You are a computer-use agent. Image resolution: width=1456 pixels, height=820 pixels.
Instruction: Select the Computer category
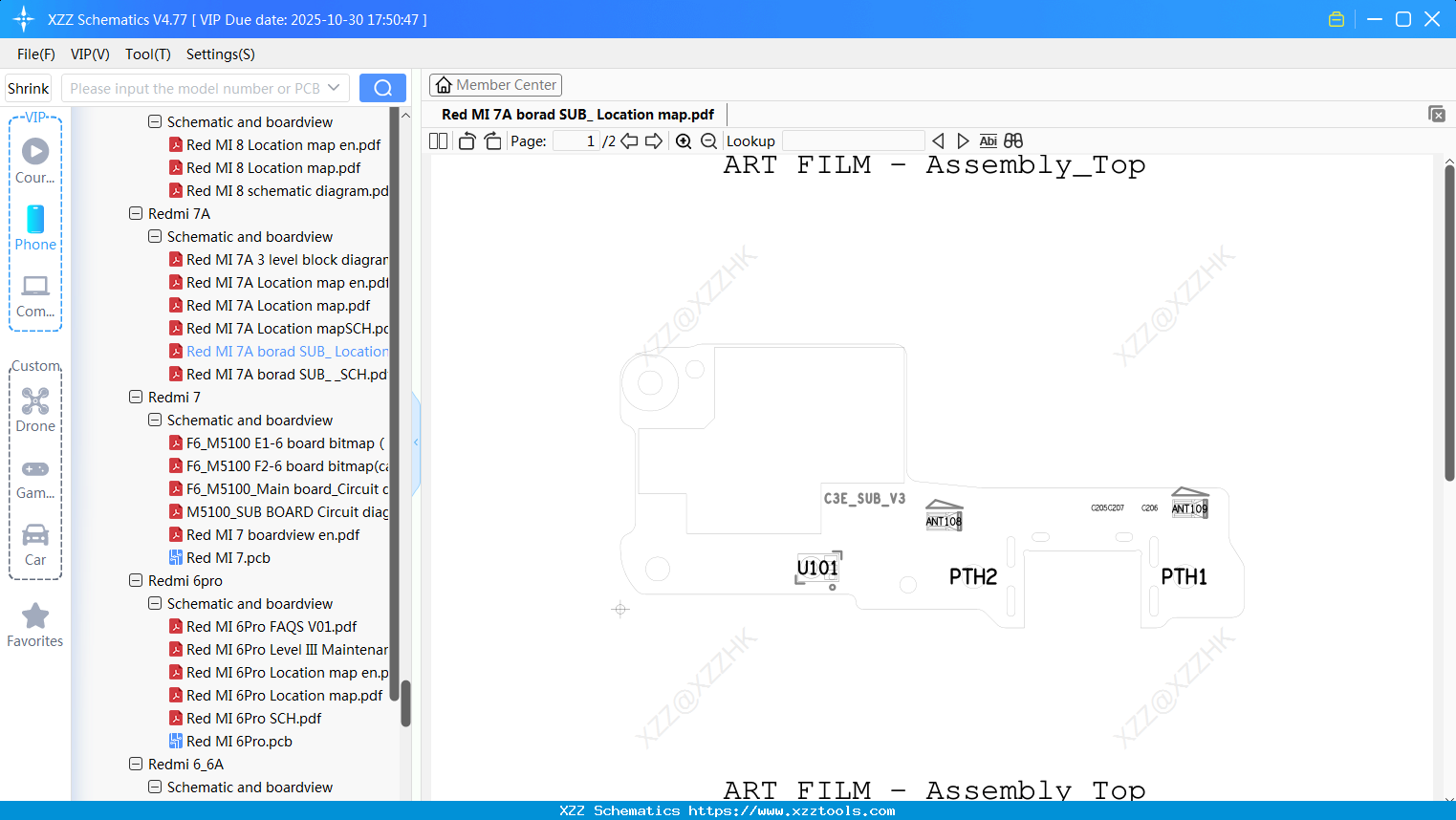(35, 295)
